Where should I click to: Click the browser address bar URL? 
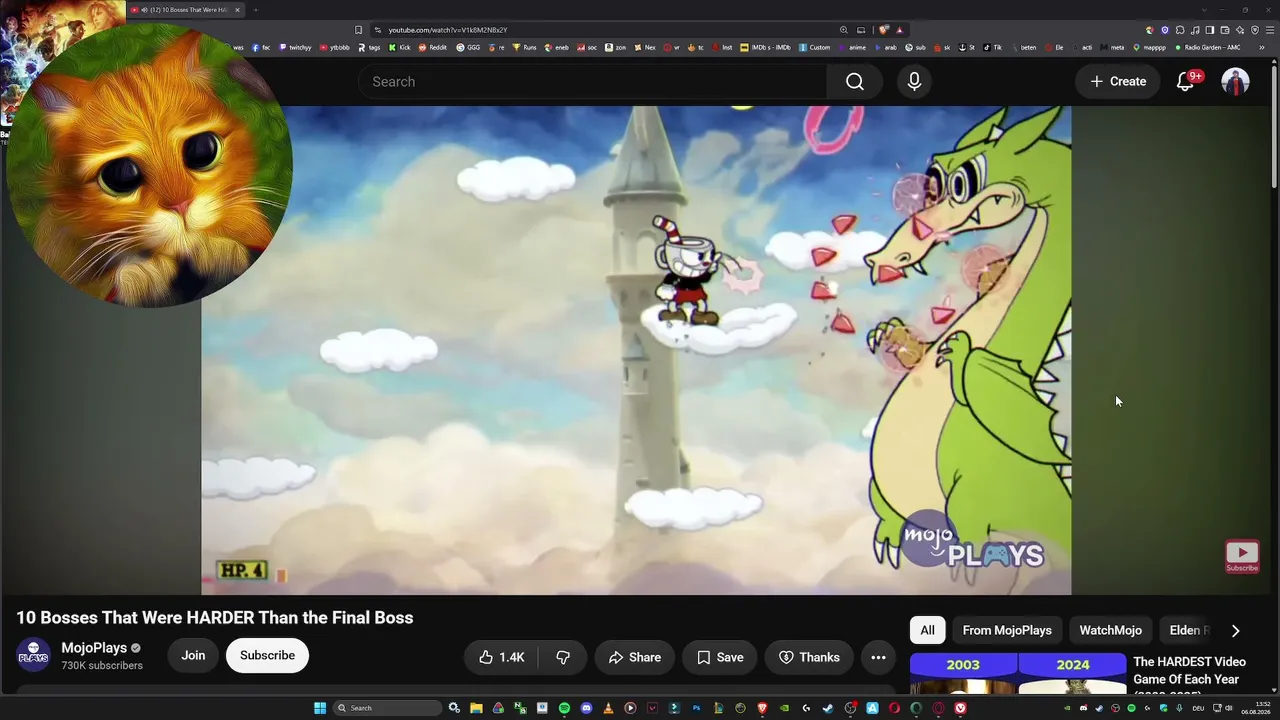click(x=448, y=30)
